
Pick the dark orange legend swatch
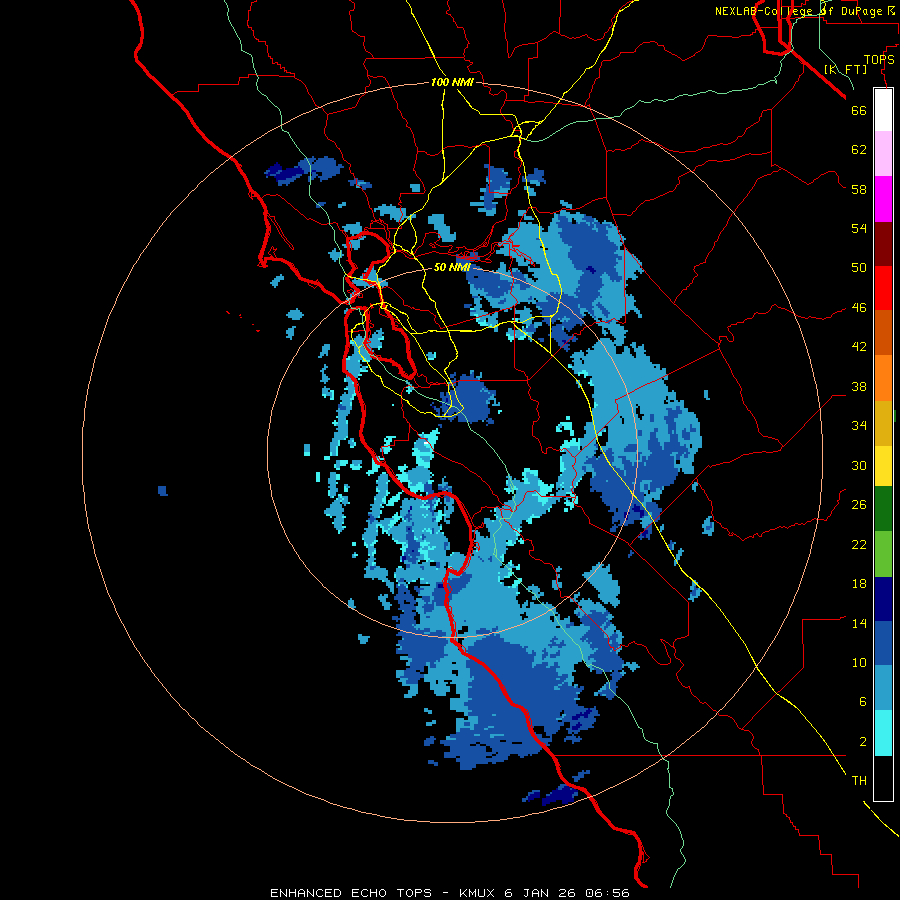883,332
